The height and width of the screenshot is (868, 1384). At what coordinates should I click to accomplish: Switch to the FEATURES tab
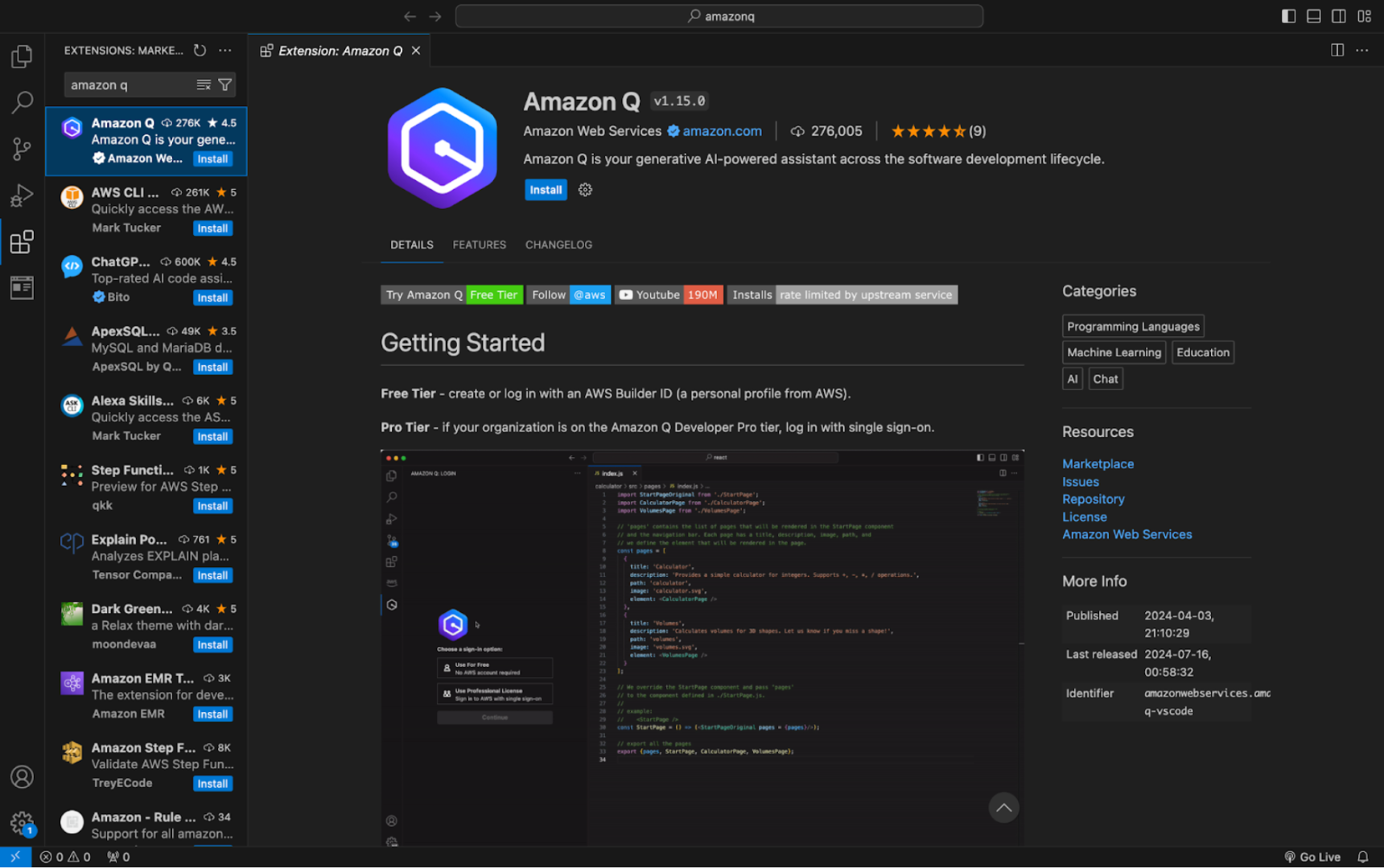[x=479, y=245]
